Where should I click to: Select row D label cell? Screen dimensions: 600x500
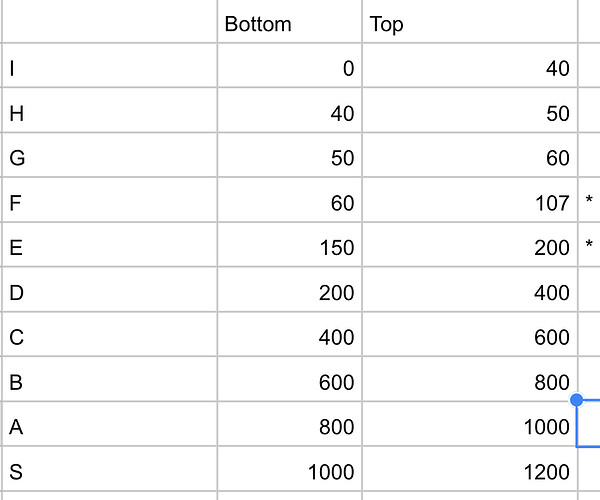(x=109, y=289)
